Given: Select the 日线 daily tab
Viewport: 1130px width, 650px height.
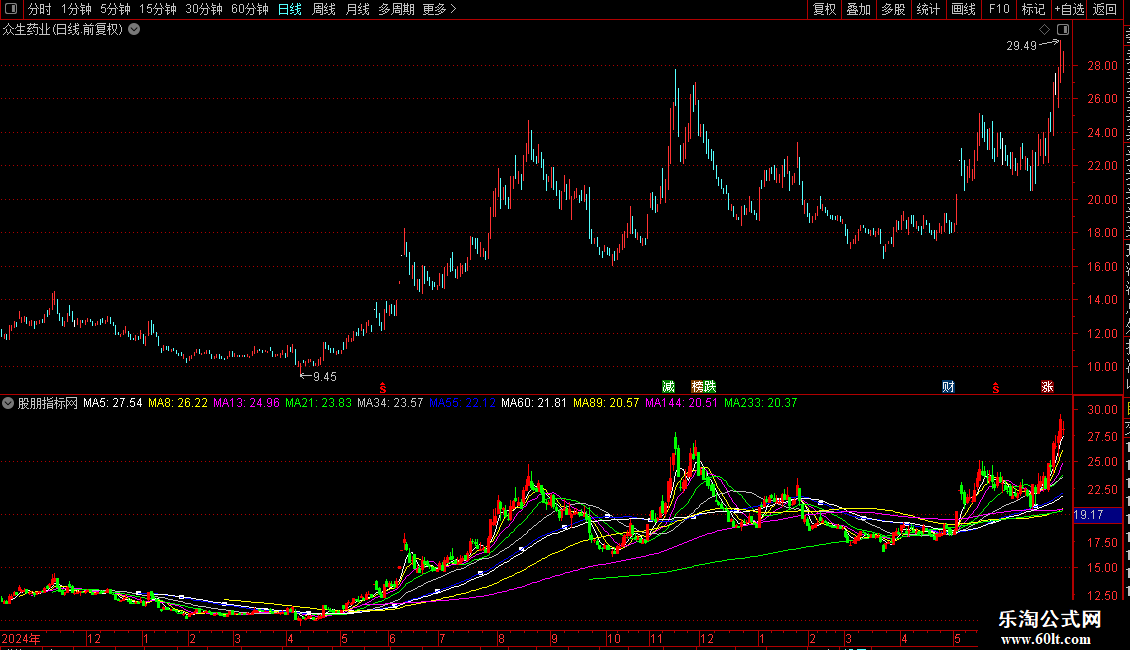Looking at the screenshot, I should (x=290, y=9).
